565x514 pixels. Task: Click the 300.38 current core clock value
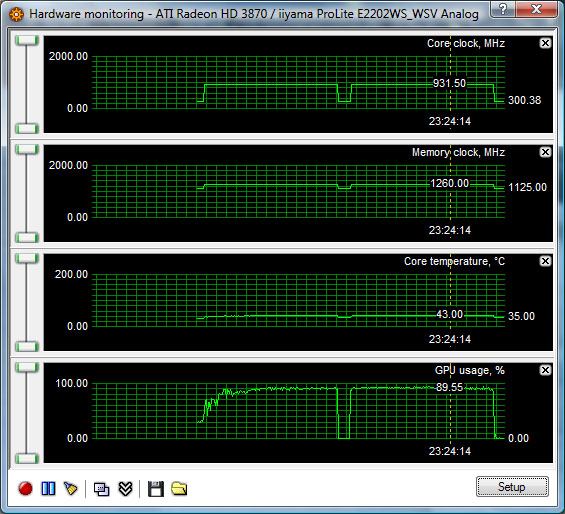[524, 100]
